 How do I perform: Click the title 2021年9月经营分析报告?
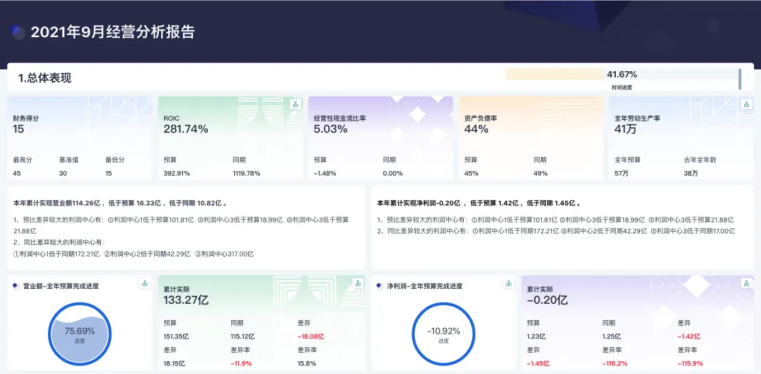(113, 32)
